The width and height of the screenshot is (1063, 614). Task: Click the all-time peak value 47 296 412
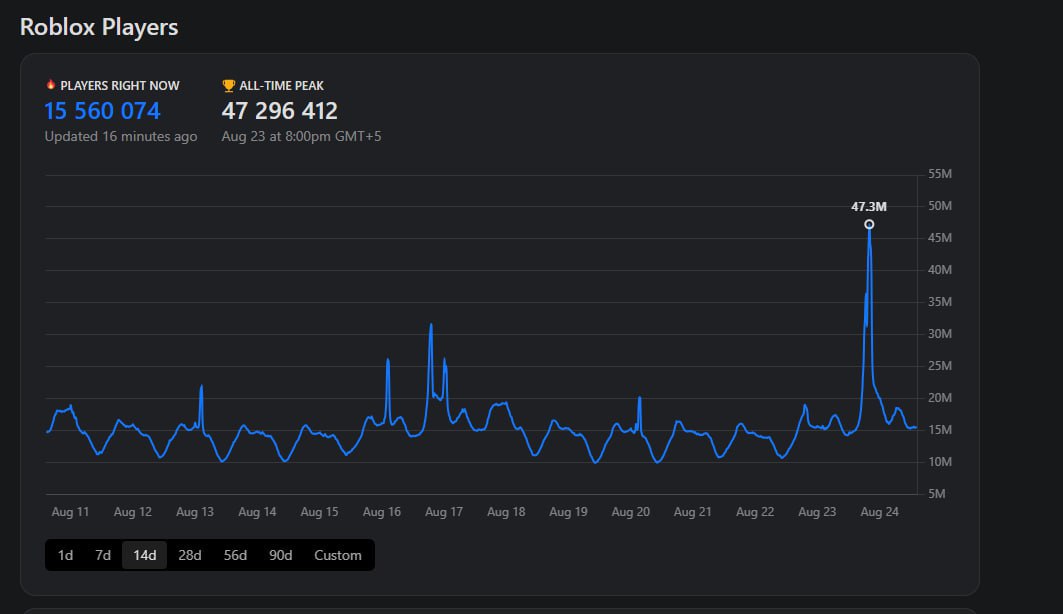pos(279,110)
